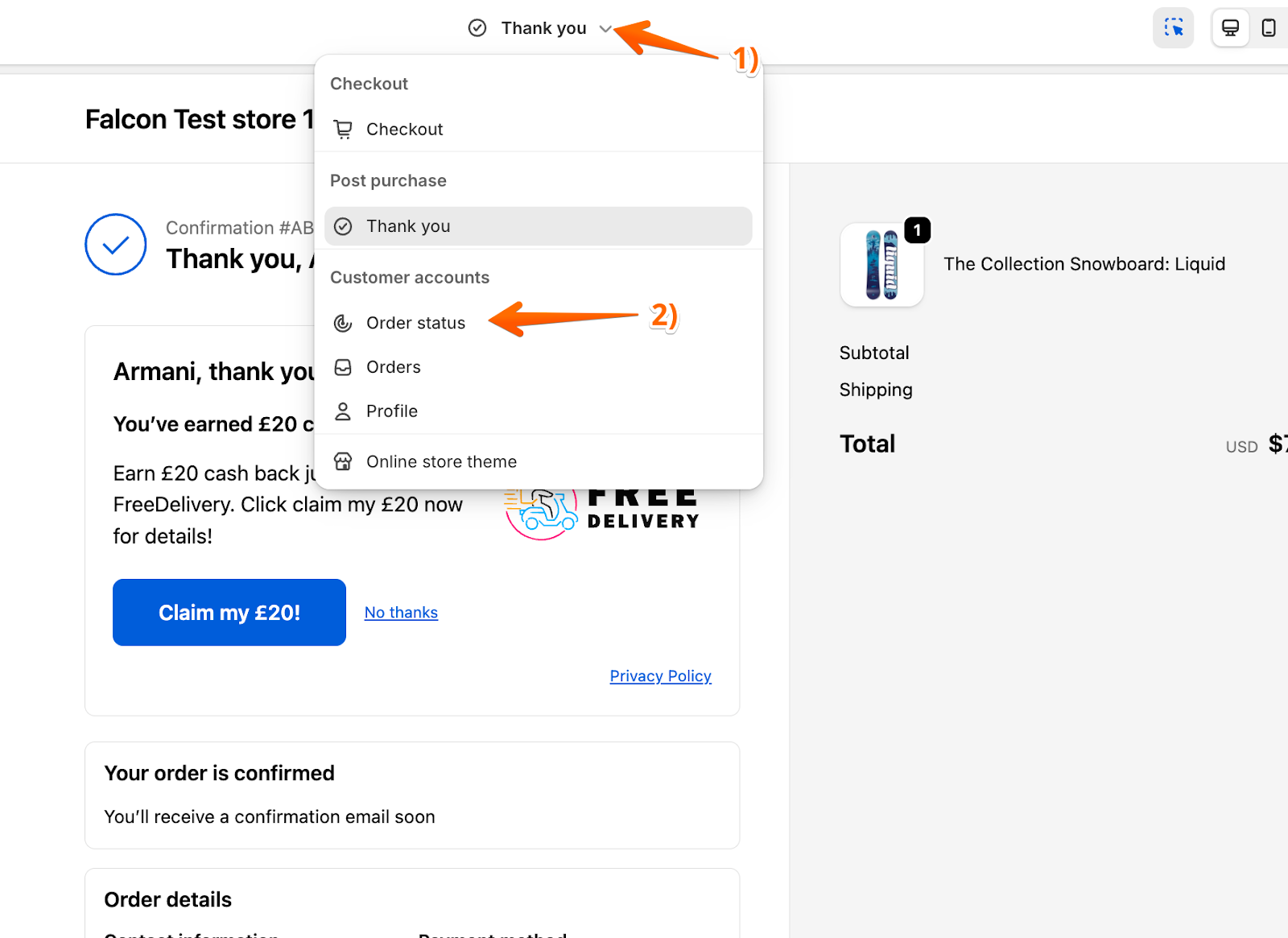The image size is (1288, 938).
Task: Click the No thanks link
Action: [x=401, y=613]
